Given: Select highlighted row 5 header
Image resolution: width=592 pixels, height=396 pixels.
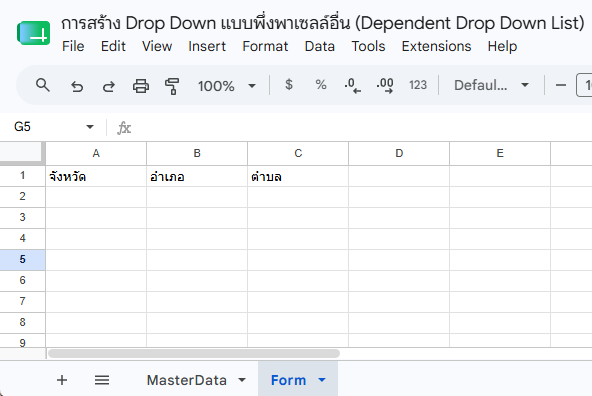Looking at the screenshot, I should pyautogui.click(x=22, y=259).
